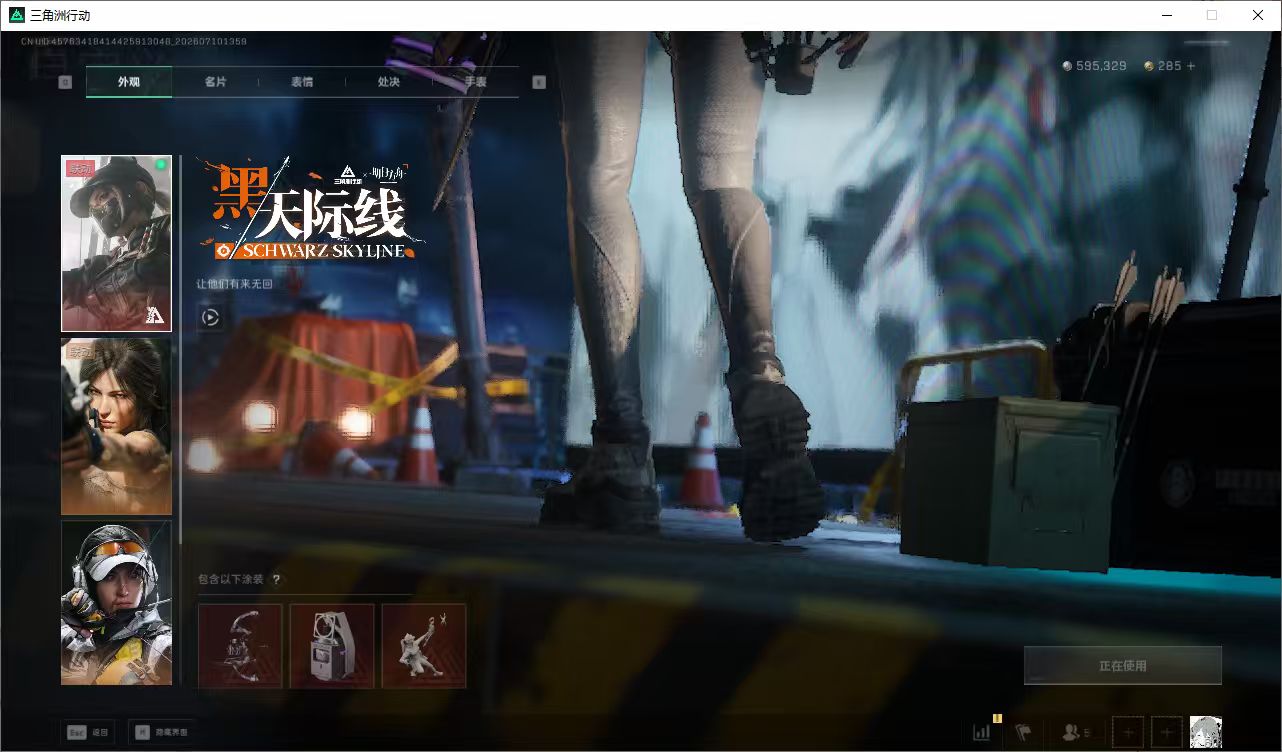This screenshot has height=752, width=1282.
Task: Maximize the 三角洲行动 window
Action: coord(1212,15)
